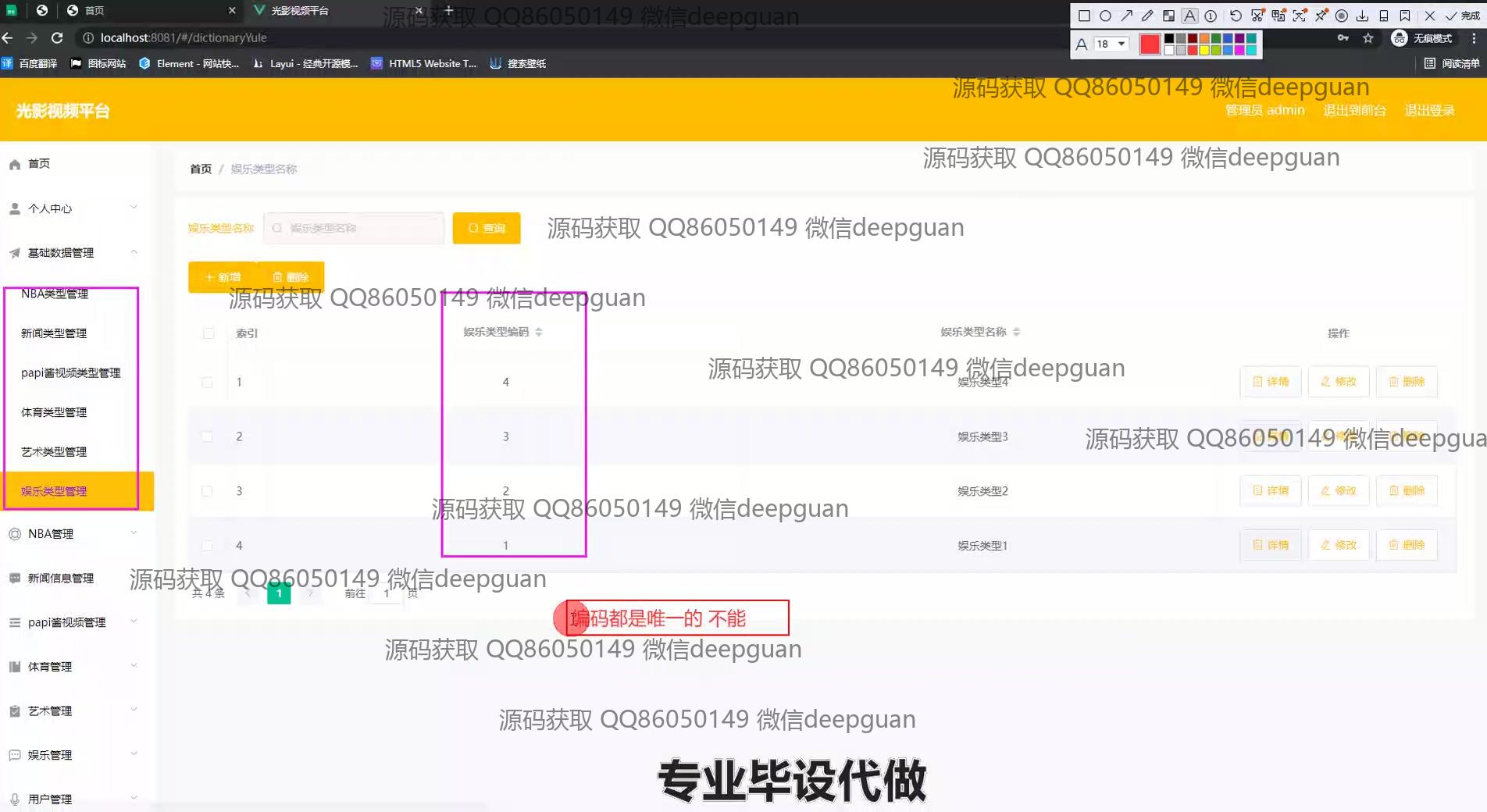Click the browser reload icon
The image size is (1487, 812).
pos(57,37)
